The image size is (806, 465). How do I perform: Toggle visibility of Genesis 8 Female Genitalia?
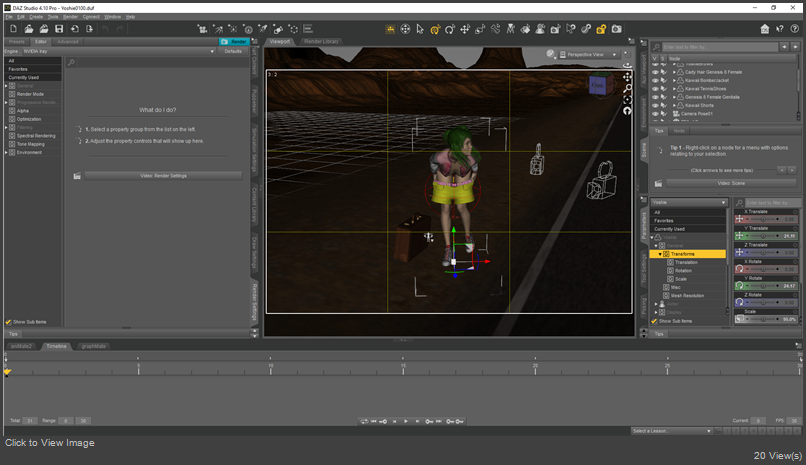click(x=655, y=97)
